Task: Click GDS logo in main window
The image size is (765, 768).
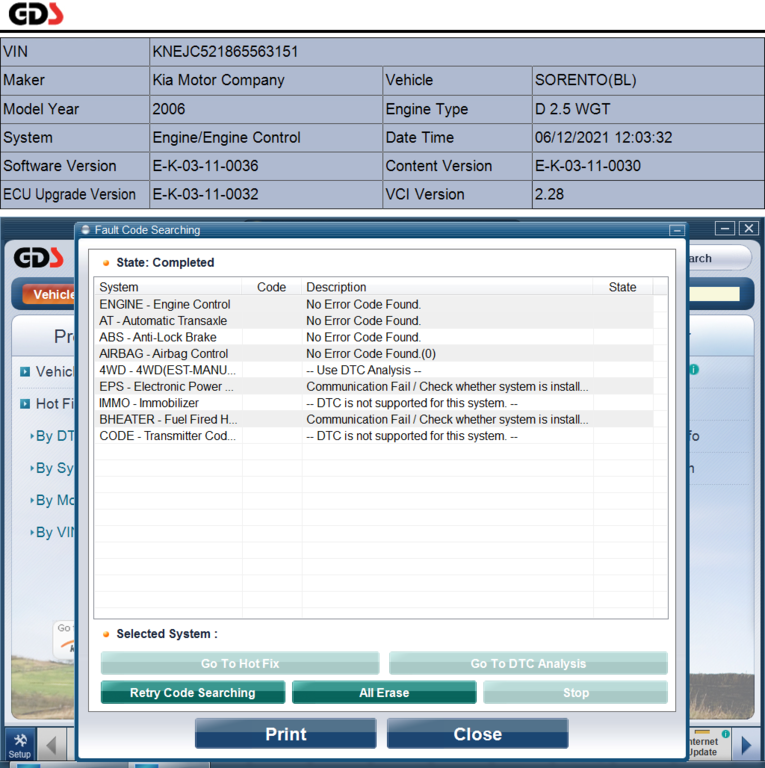Action: [x=39, y=258]
